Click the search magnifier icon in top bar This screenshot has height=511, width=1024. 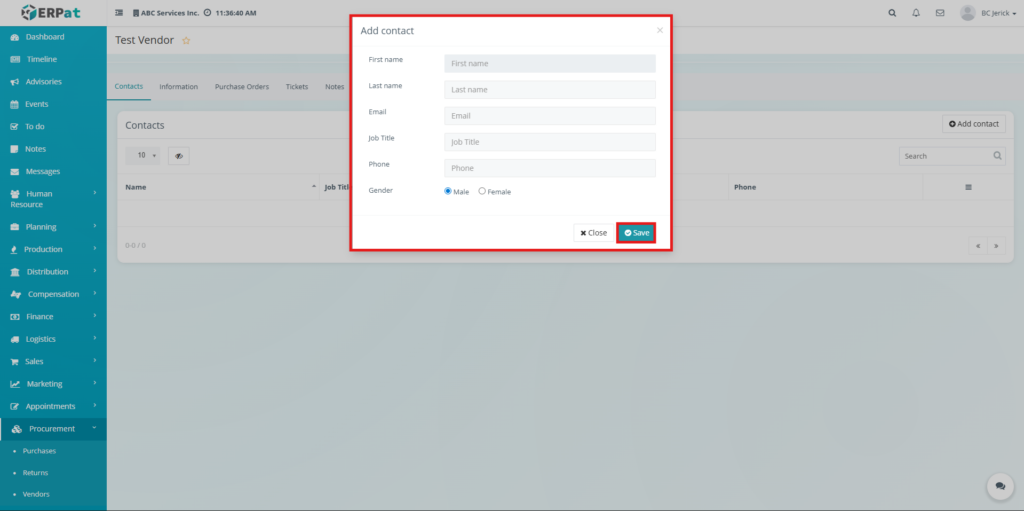[892, 13]
